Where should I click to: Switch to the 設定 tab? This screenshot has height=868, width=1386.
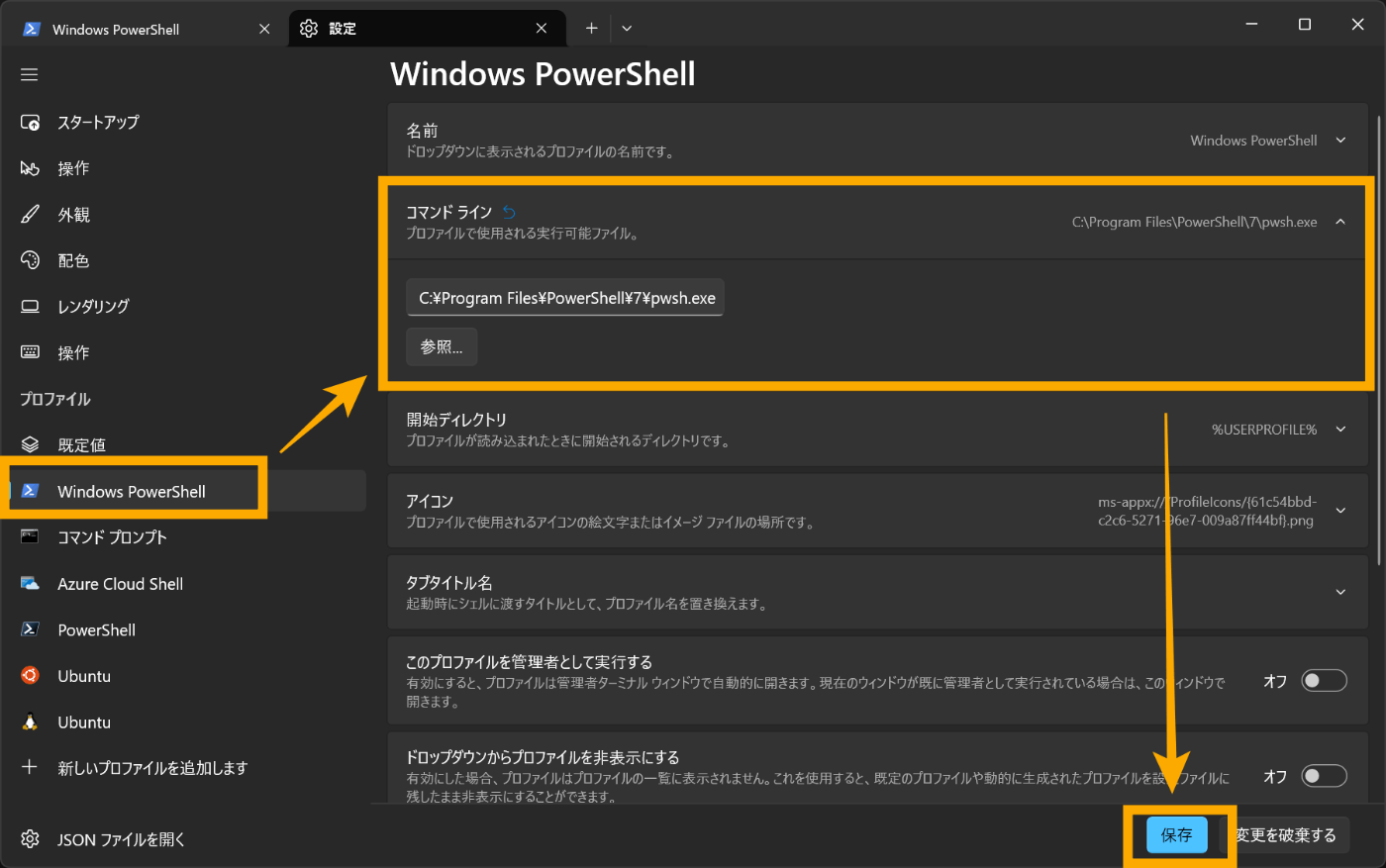click(x=427, y=29)
